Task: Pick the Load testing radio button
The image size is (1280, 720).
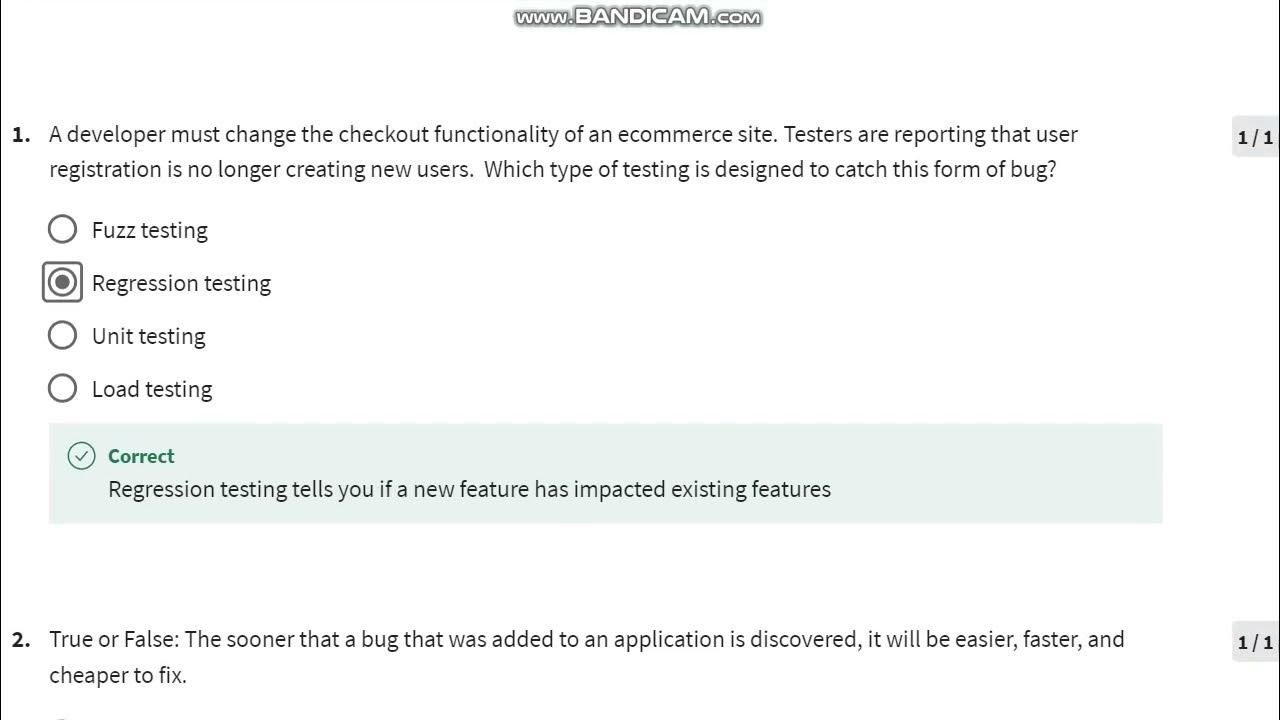Action: (x=62, y=389)
